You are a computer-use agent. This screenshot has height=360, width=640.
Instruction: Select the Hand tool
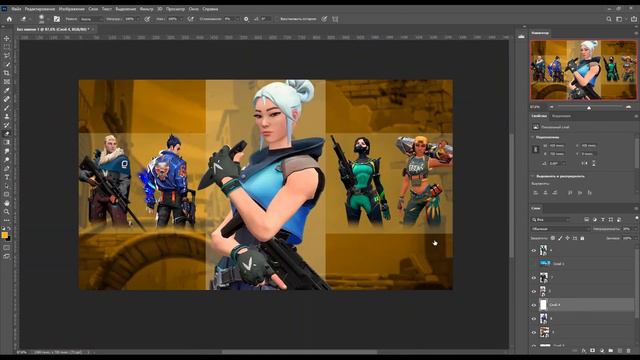7,203
